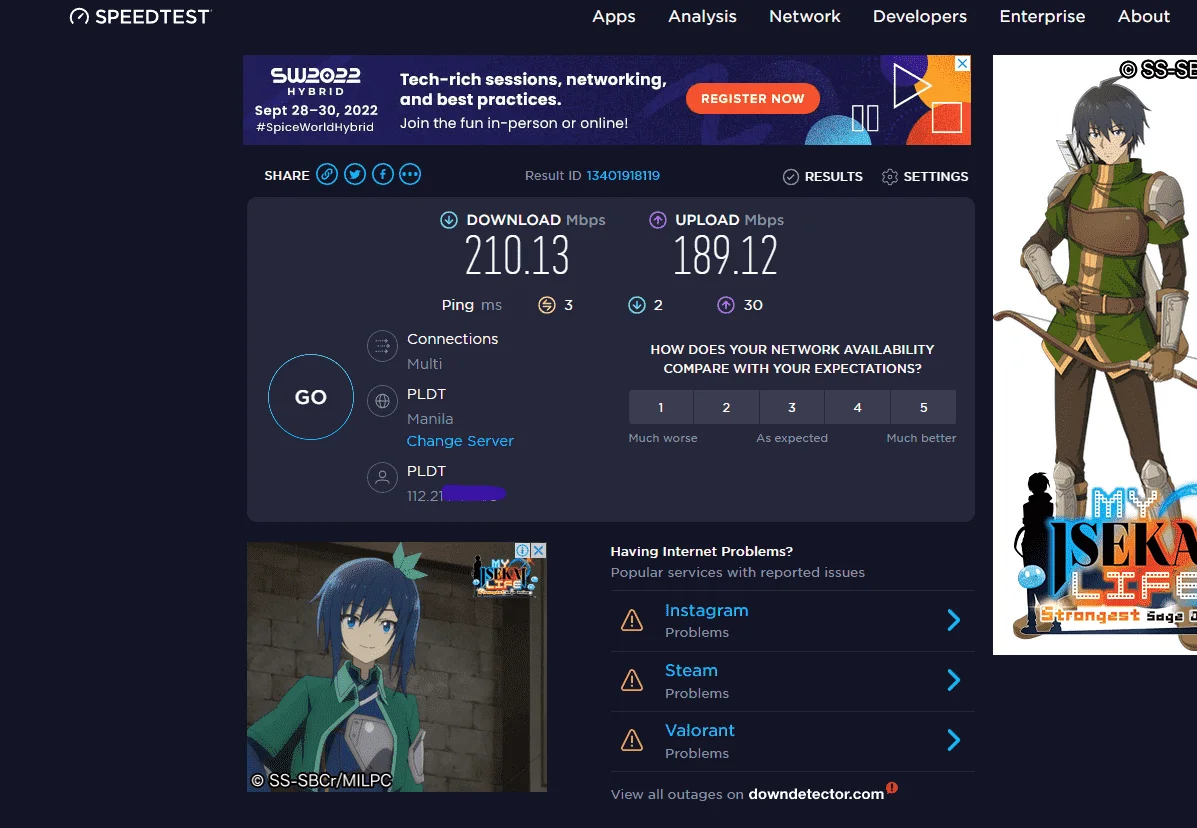Expand Valorant problems chevron

pyautogui.click(x=953, y=740)
